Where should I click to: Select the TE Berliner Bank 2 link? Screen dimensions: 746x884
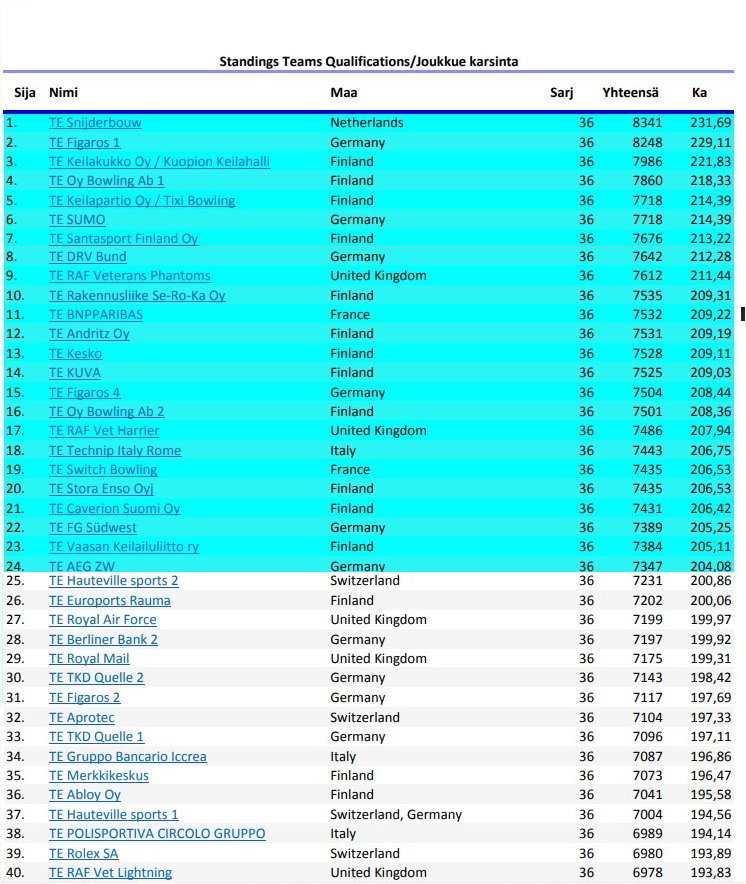click(x=103, y=640)
